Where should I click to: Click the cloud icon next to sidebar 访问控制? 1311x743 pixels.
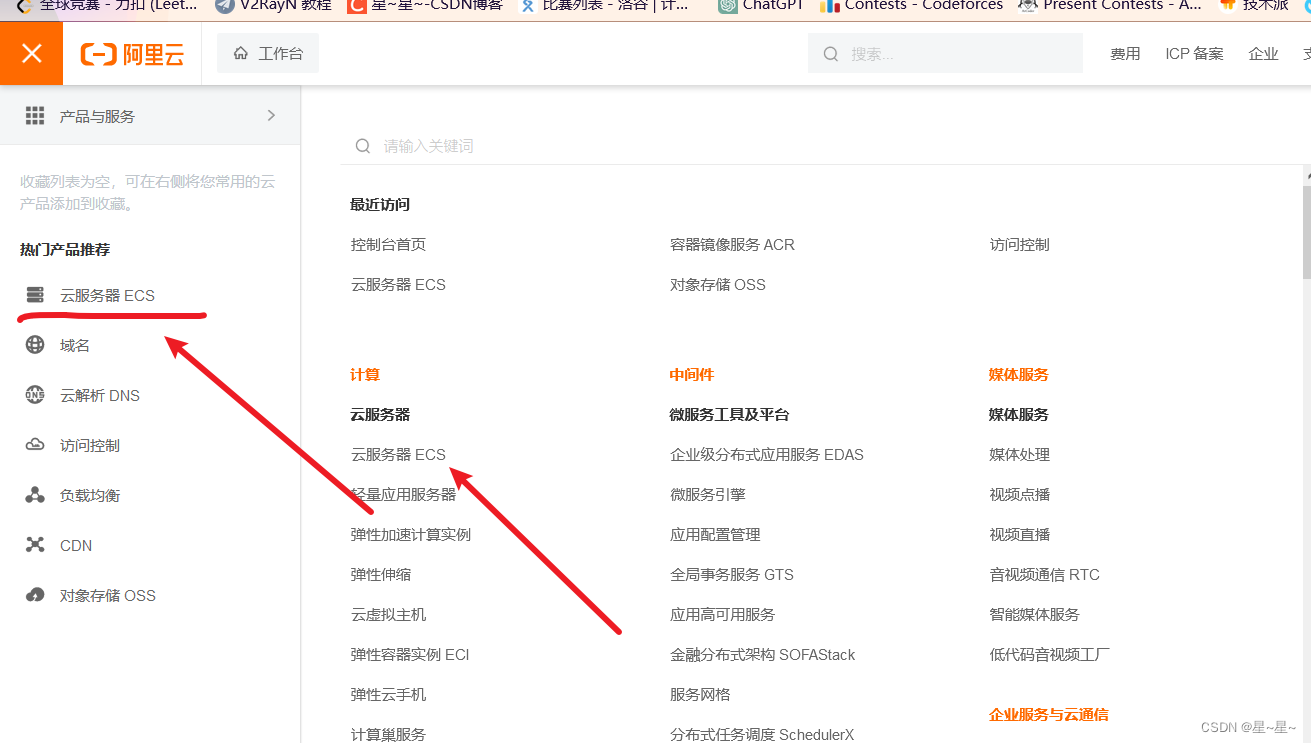35,445
